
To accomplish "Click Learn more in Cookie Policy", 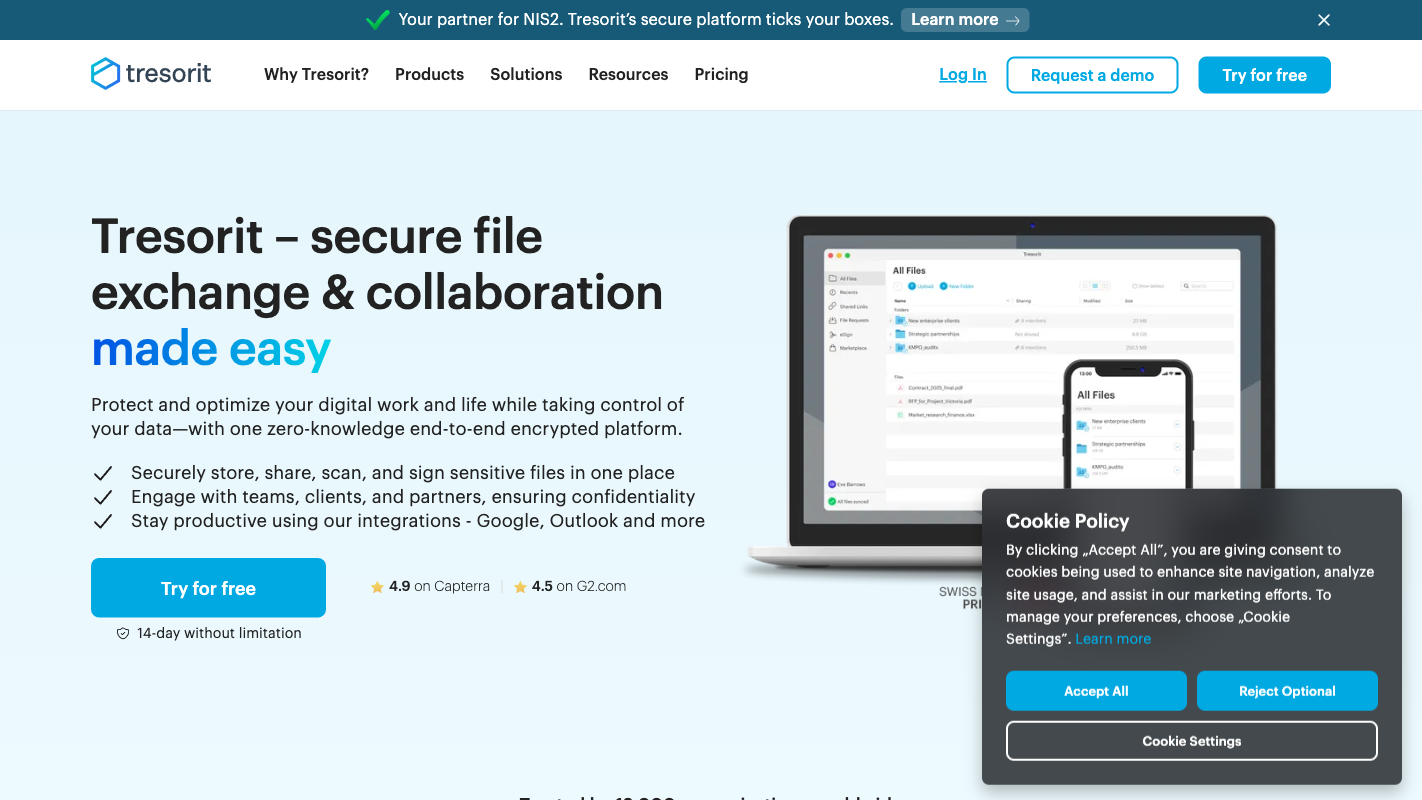I will [1113, 639].
